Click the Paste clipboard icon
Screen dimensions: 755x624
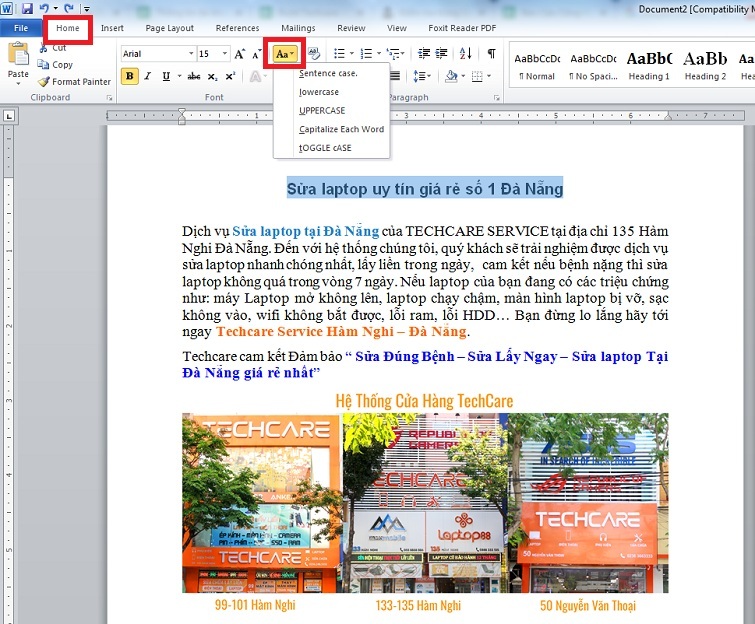tap(18, 54)
